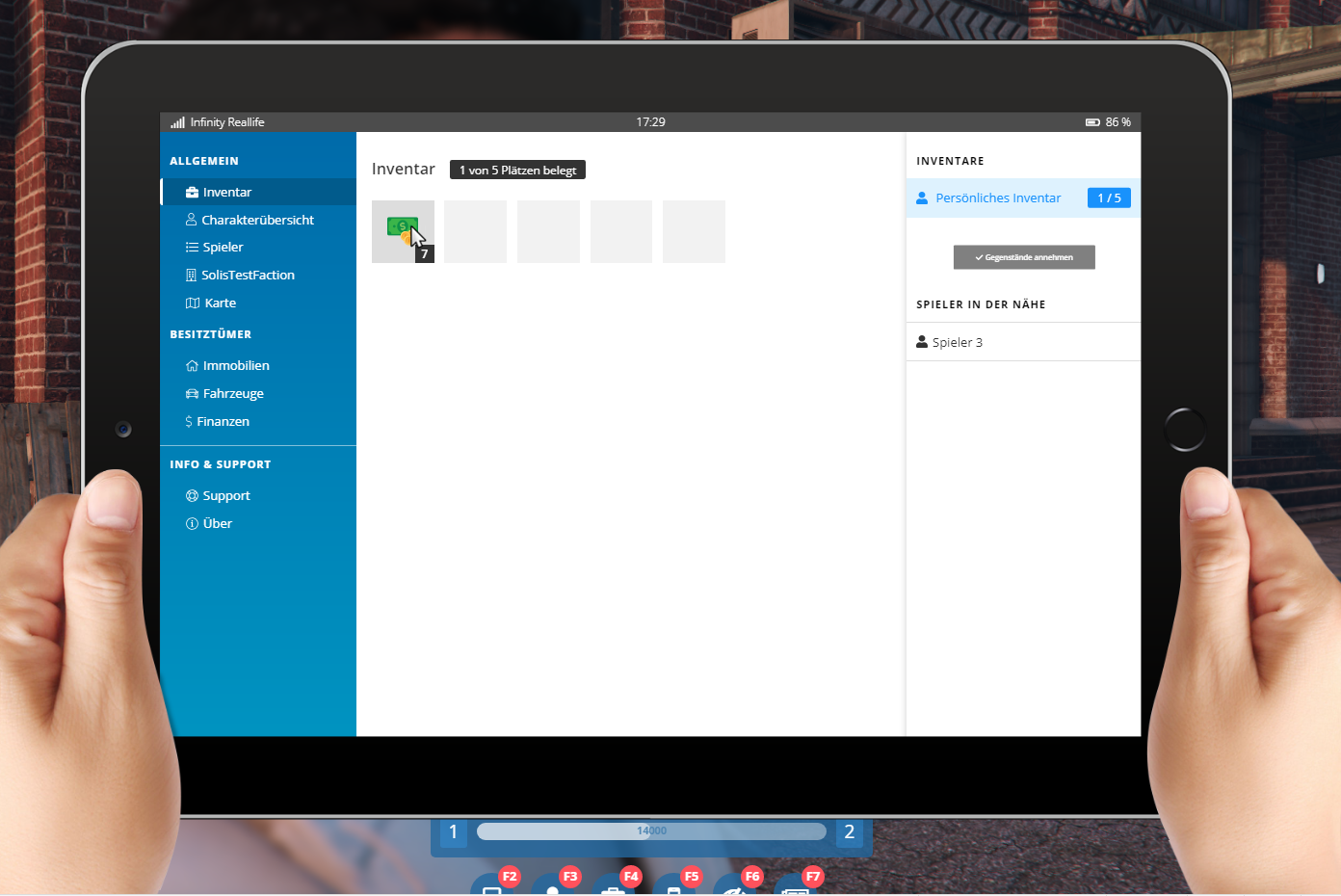Viewport: 1341px width, 896px height.
Task: Select the money item in the inventory
Action: pos(403,231)
